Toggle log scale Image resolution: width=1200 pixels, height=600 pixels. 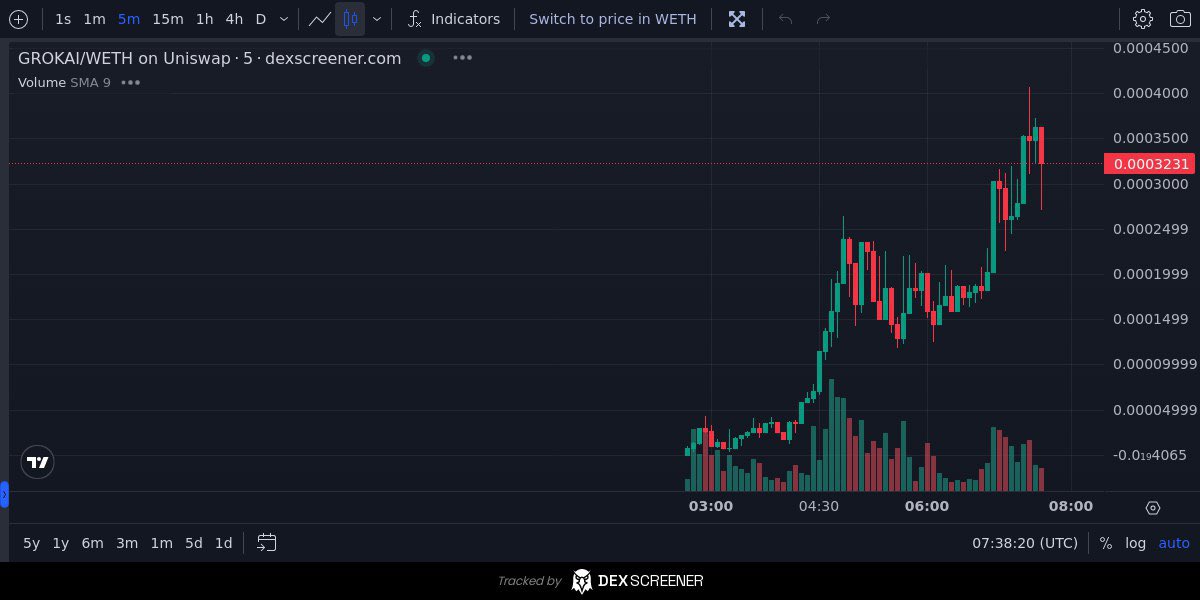(1136, 543)
